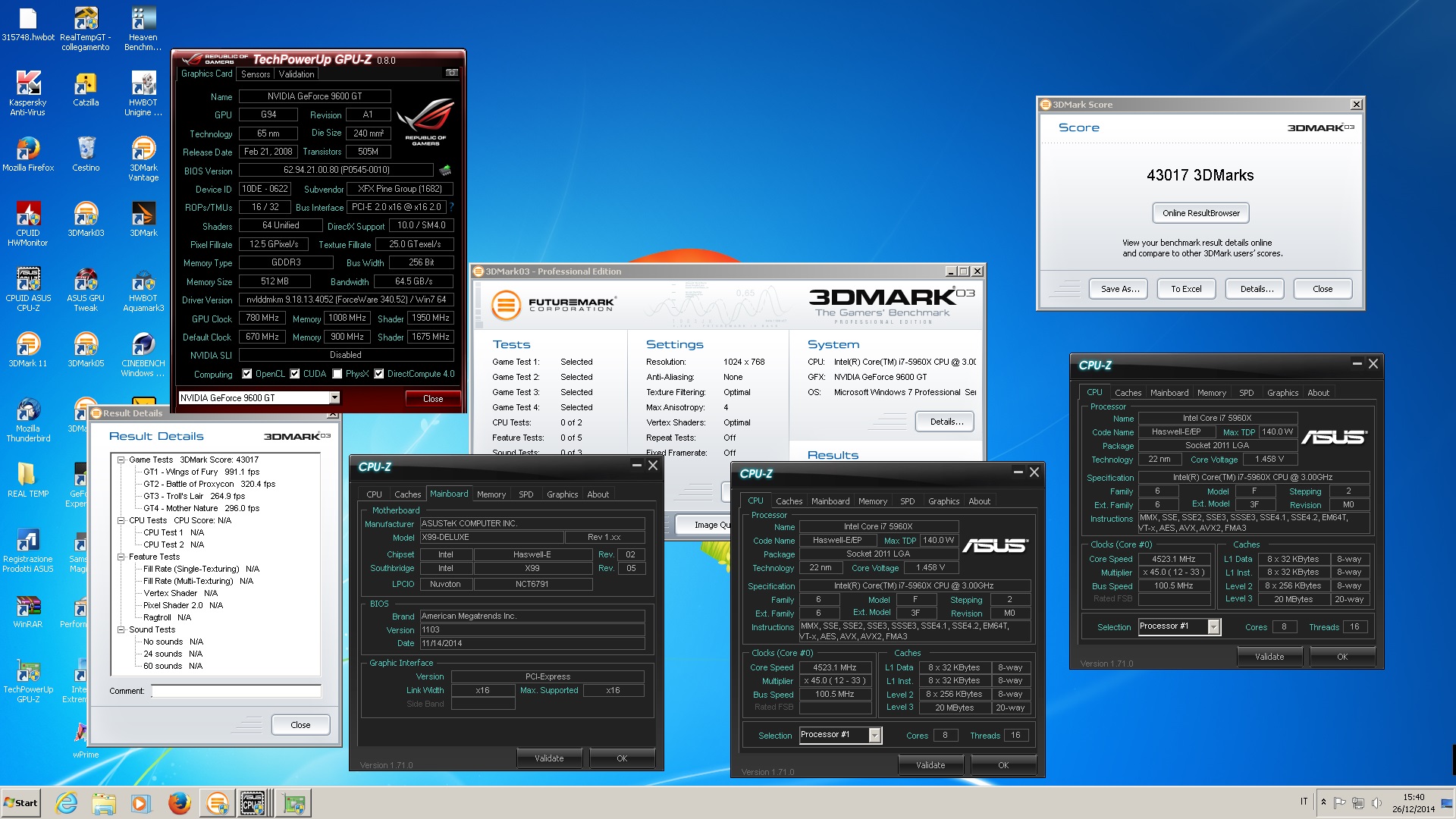Open RealTempGT shortcut on desktop
Viewport: 1456px width, 819px height.
point(86,29)
